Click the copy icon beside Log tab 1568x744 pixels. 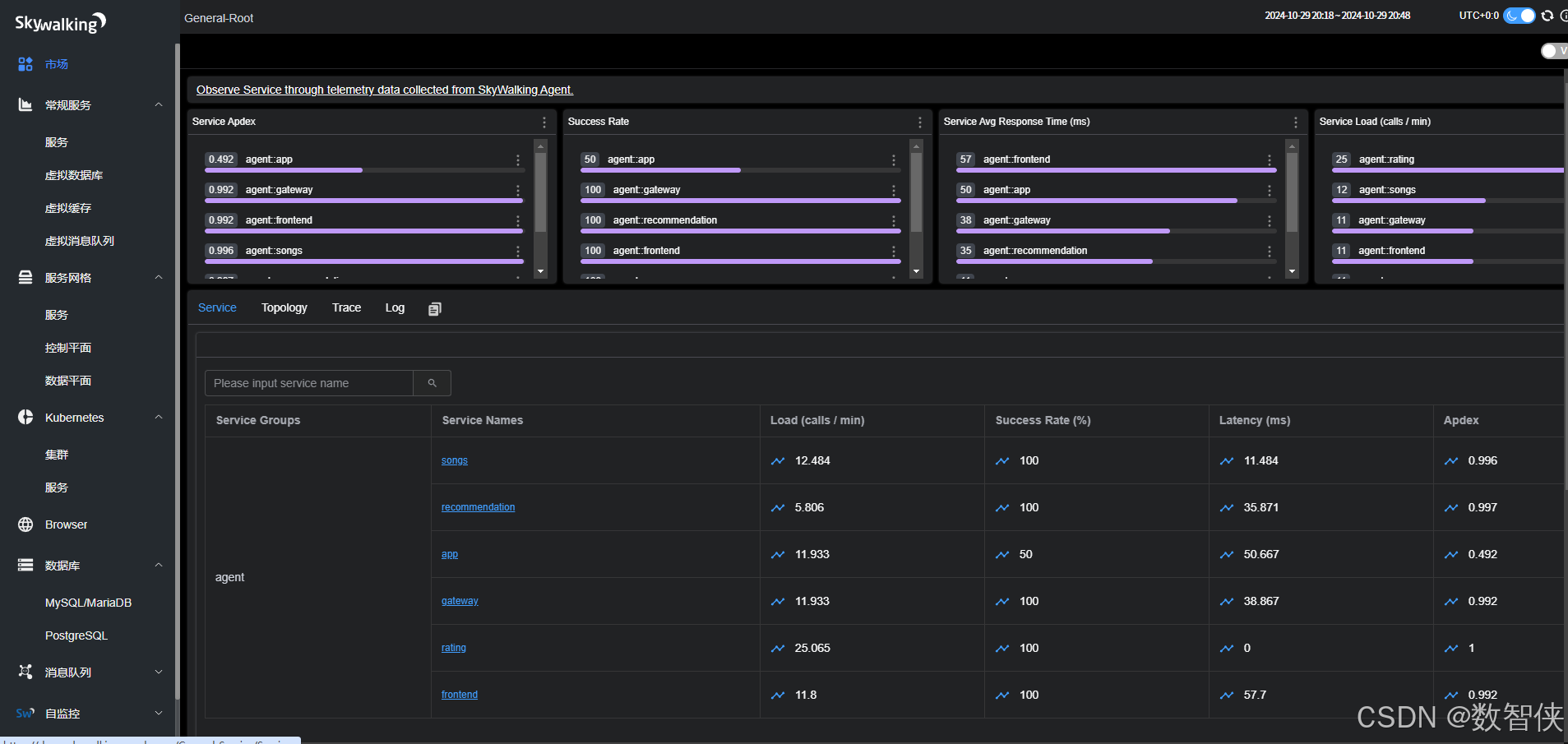pyautogui.click(x=435, y=308)
